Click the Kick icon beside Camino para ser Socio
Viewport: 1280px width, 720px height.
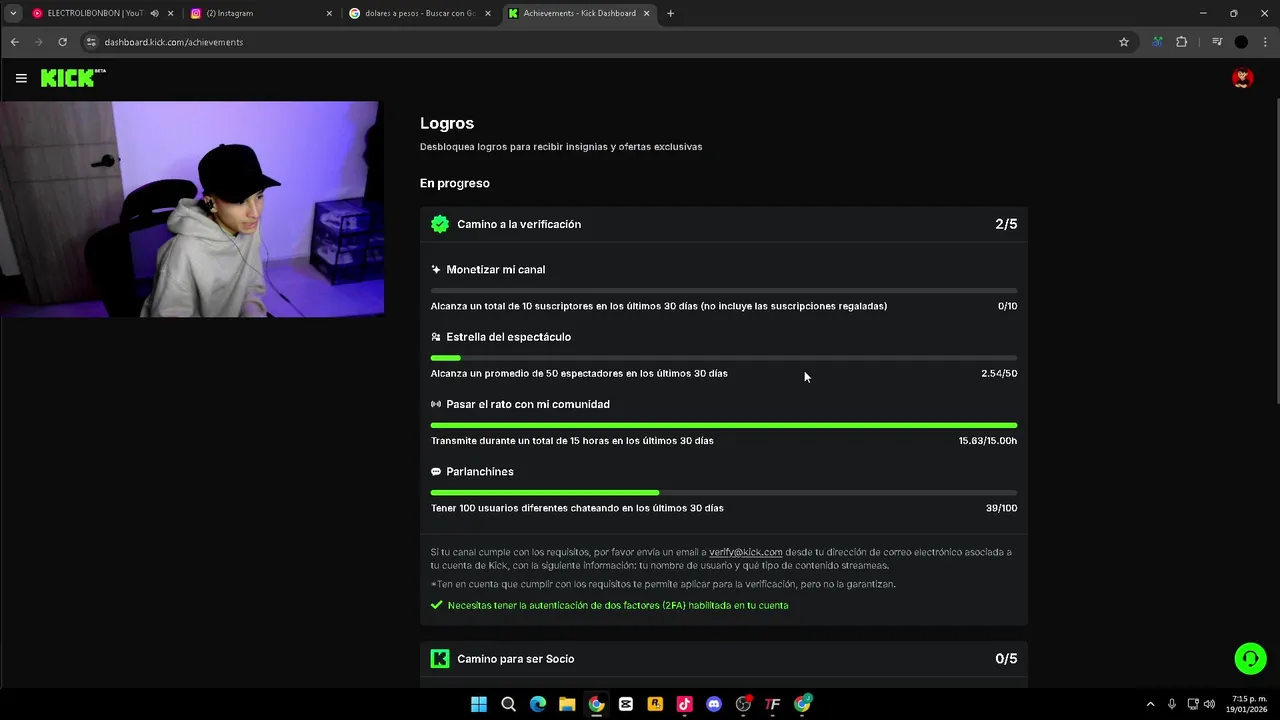coord(440,658)
